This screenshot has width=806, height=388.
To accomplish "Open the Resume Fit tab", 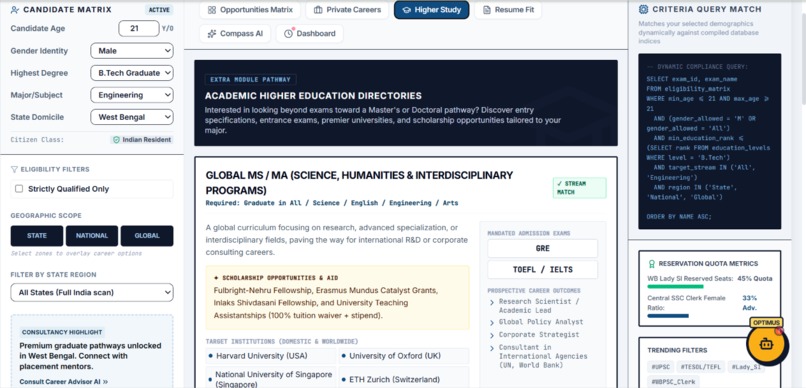I will pos(508,10).
